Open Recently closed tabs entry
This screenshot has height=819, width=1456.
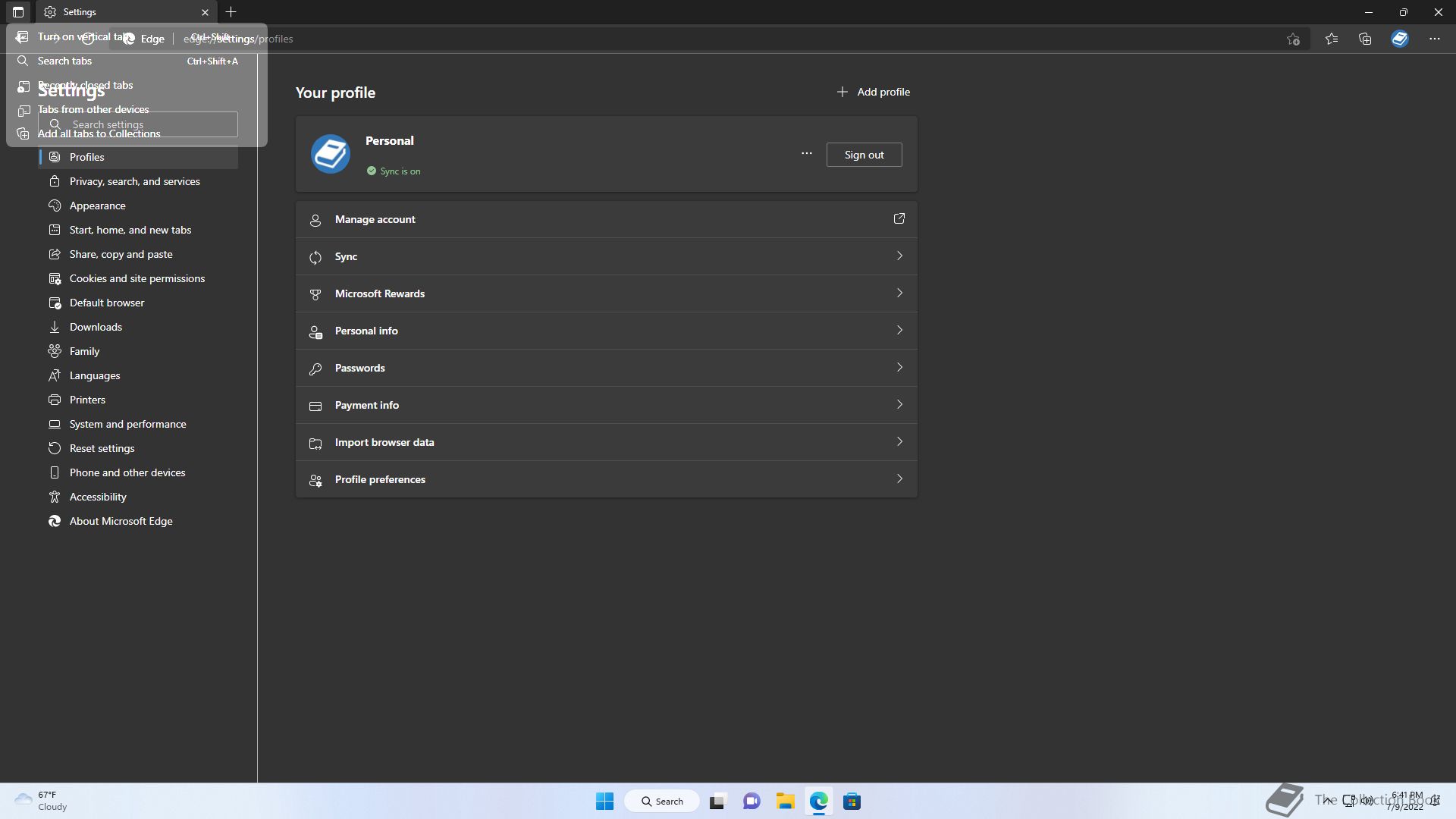[136, 85]
